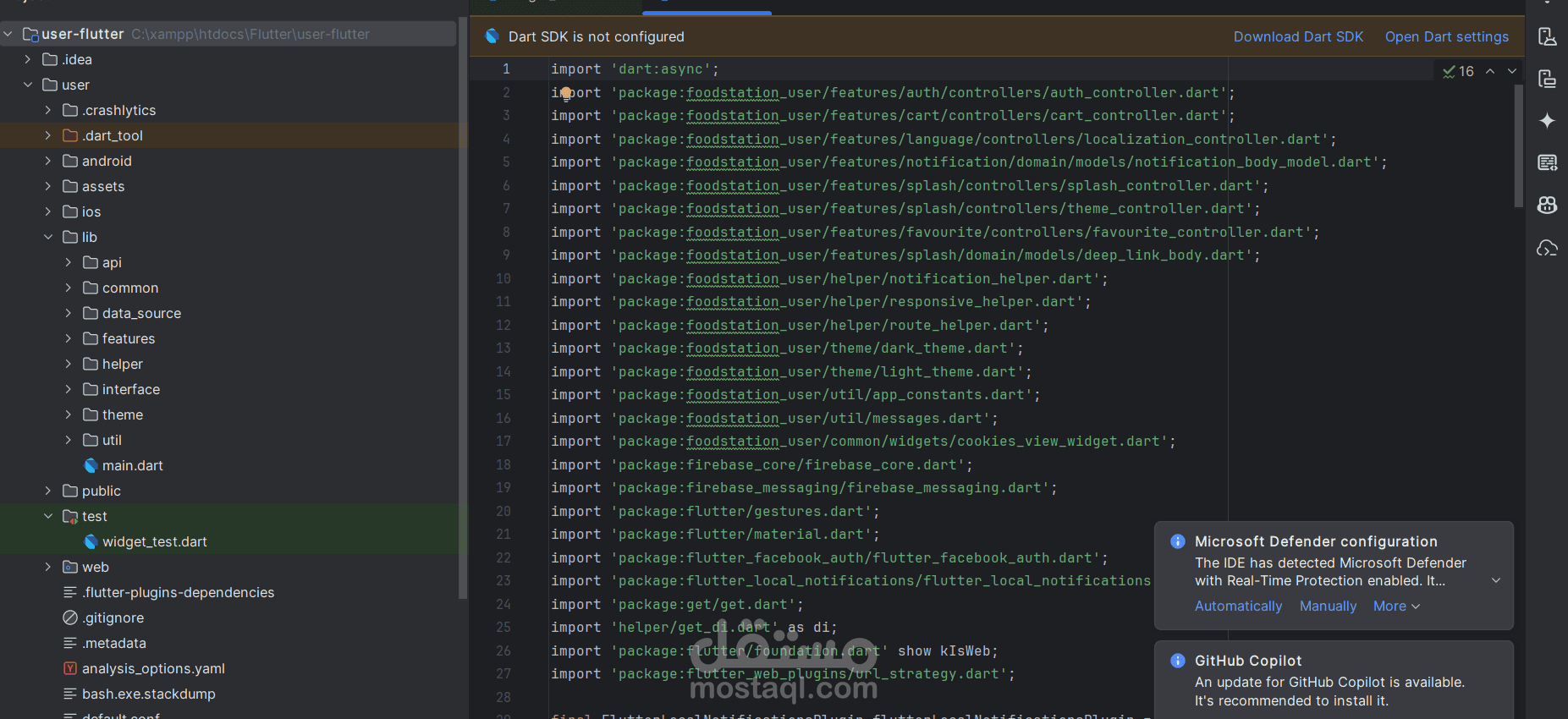Click the firebase_messaging import on line 19
Image resolution: width=1568 pixels, height=719 pixels.
click(x=804, y=487)
